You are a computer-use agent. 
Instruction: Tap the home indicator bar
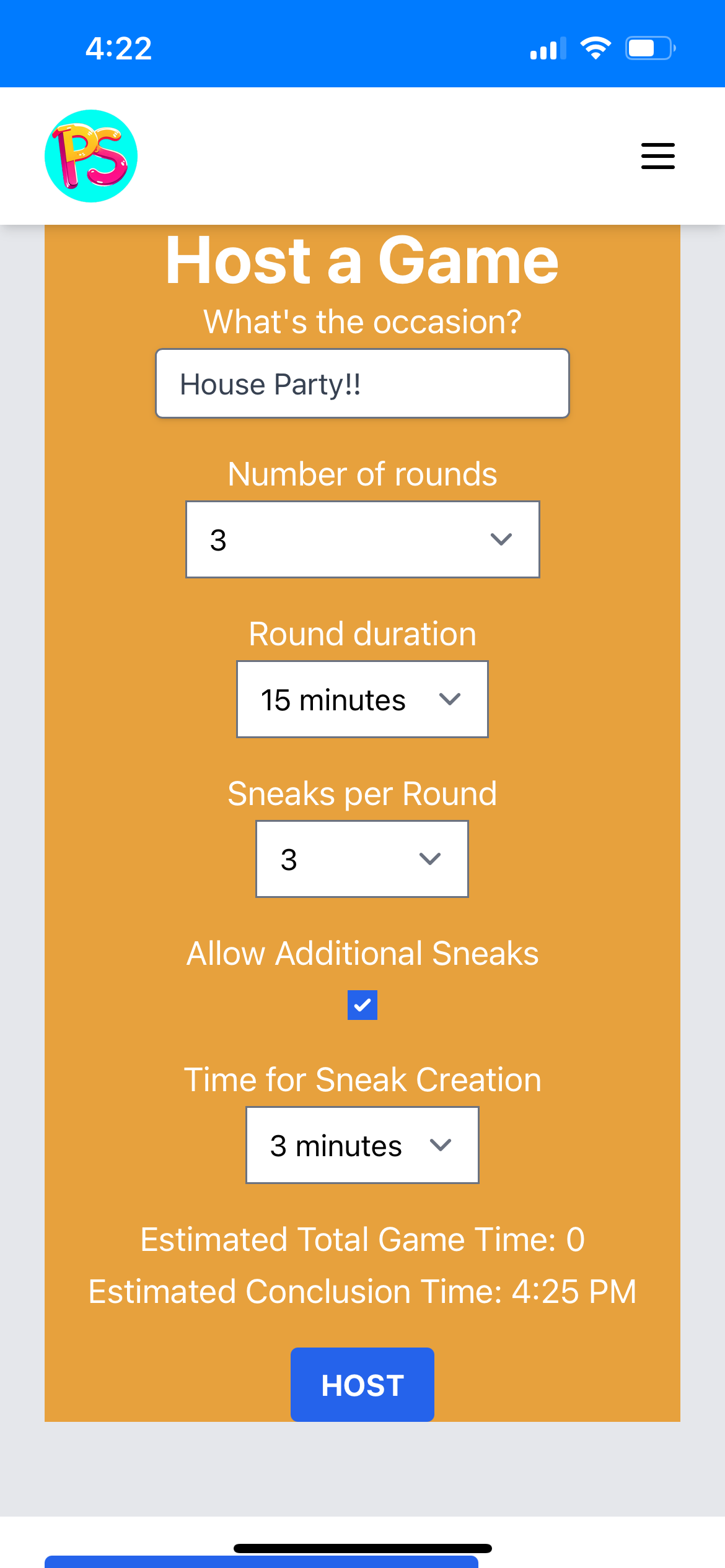362,1548
